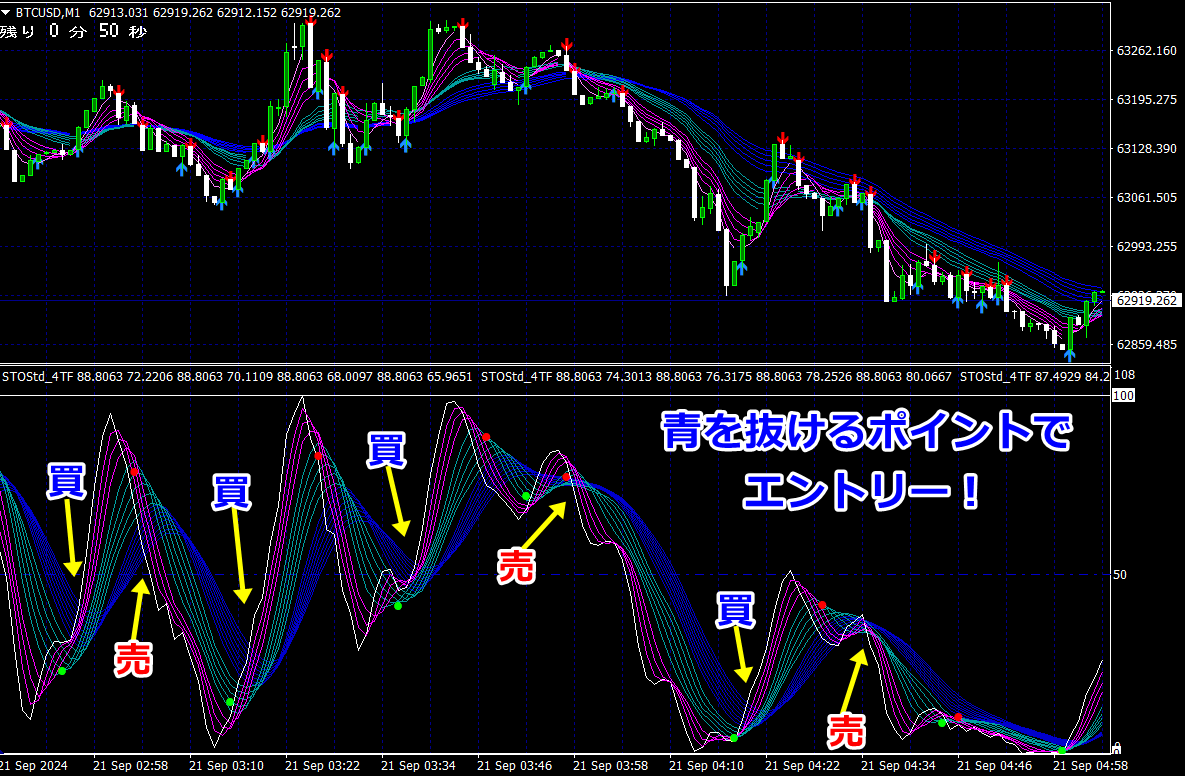This screenshot has width=1185, height=776.
Task: Click the small triangle before BTCUSD,M1
Action: 5,13
